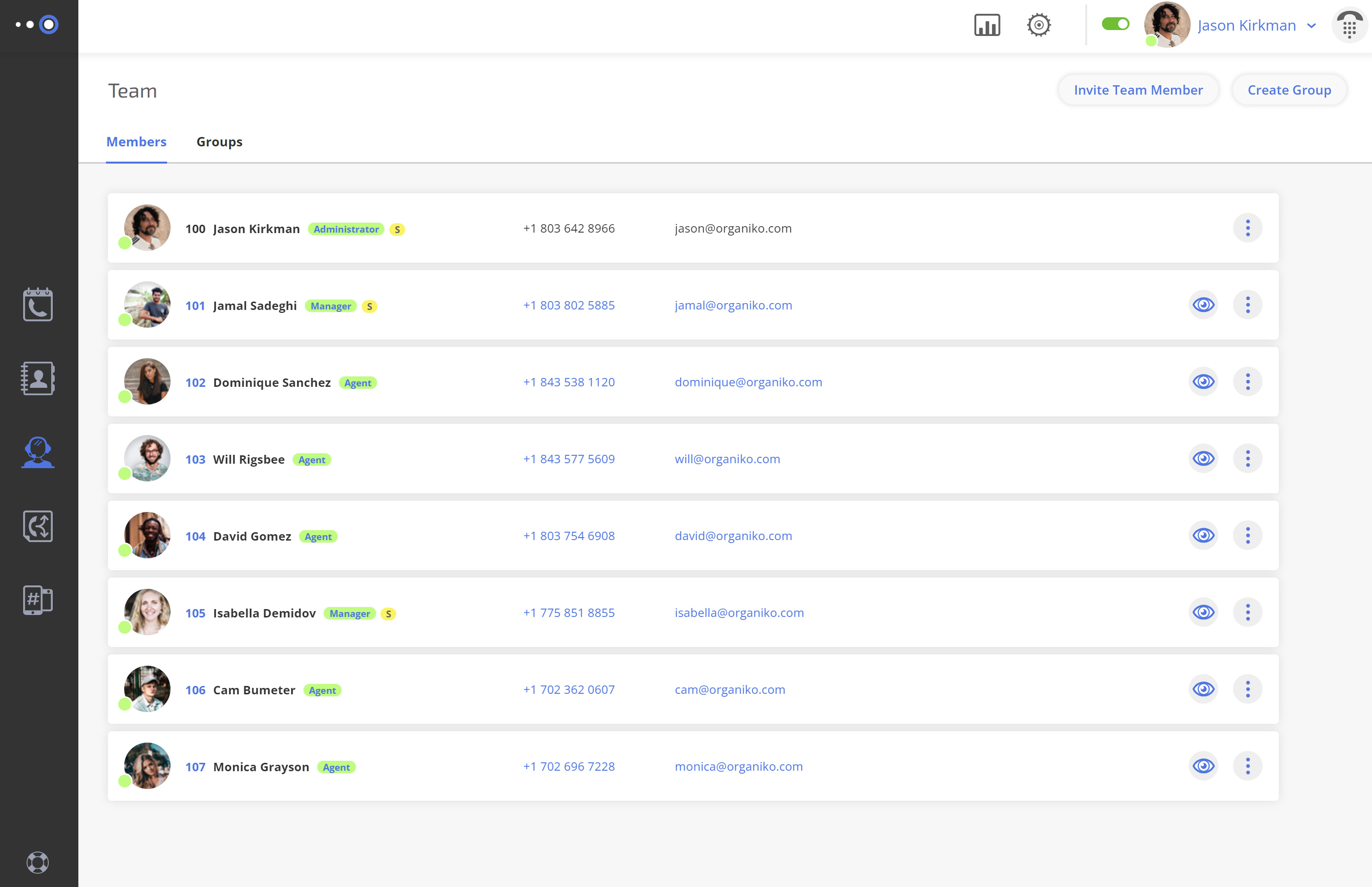Switch to the Groups tab

click(x=219, y=142)
